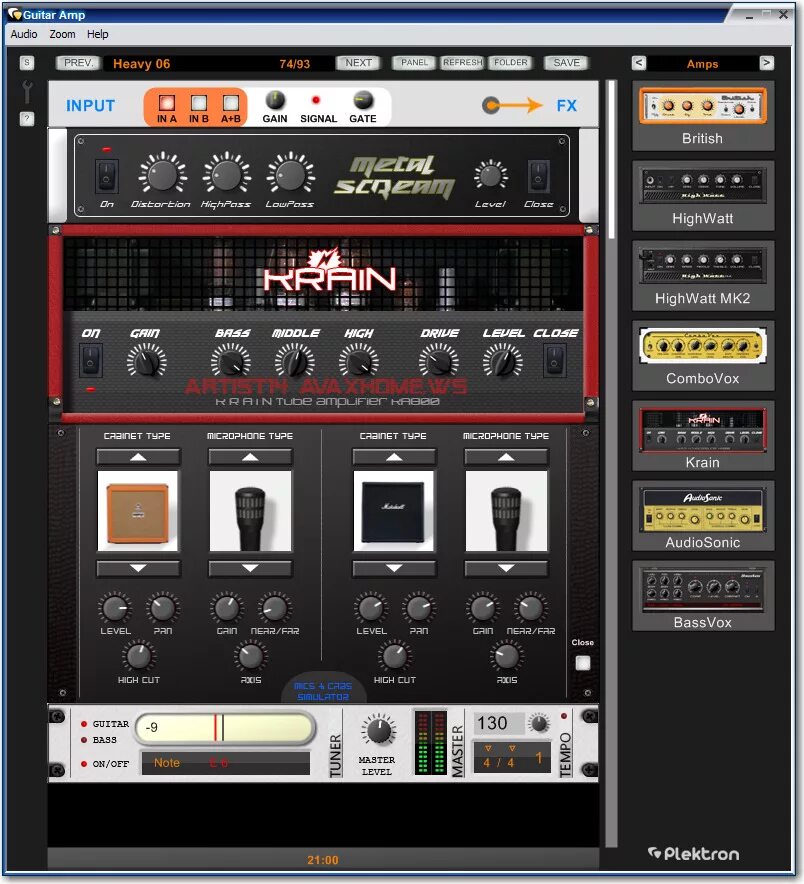The image size is (804, 884).
Task: Click the PANEL button
Action: pos(414,63)
